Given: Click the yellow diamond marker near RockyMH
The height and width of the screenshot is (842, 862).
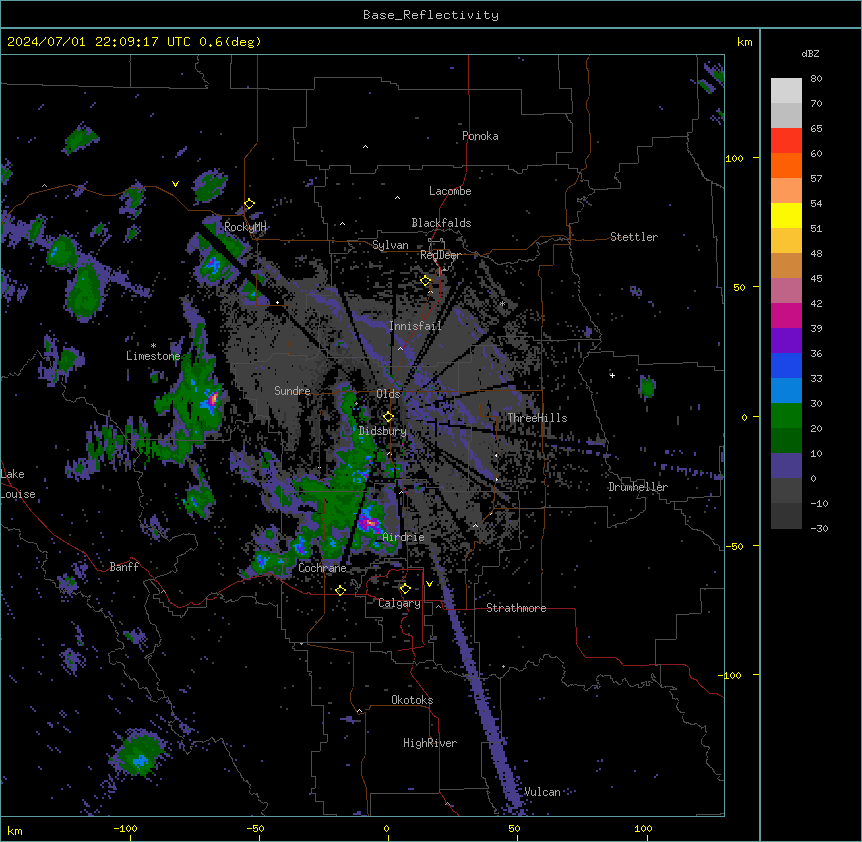Looking at the screenshot, I should point(249,204).
